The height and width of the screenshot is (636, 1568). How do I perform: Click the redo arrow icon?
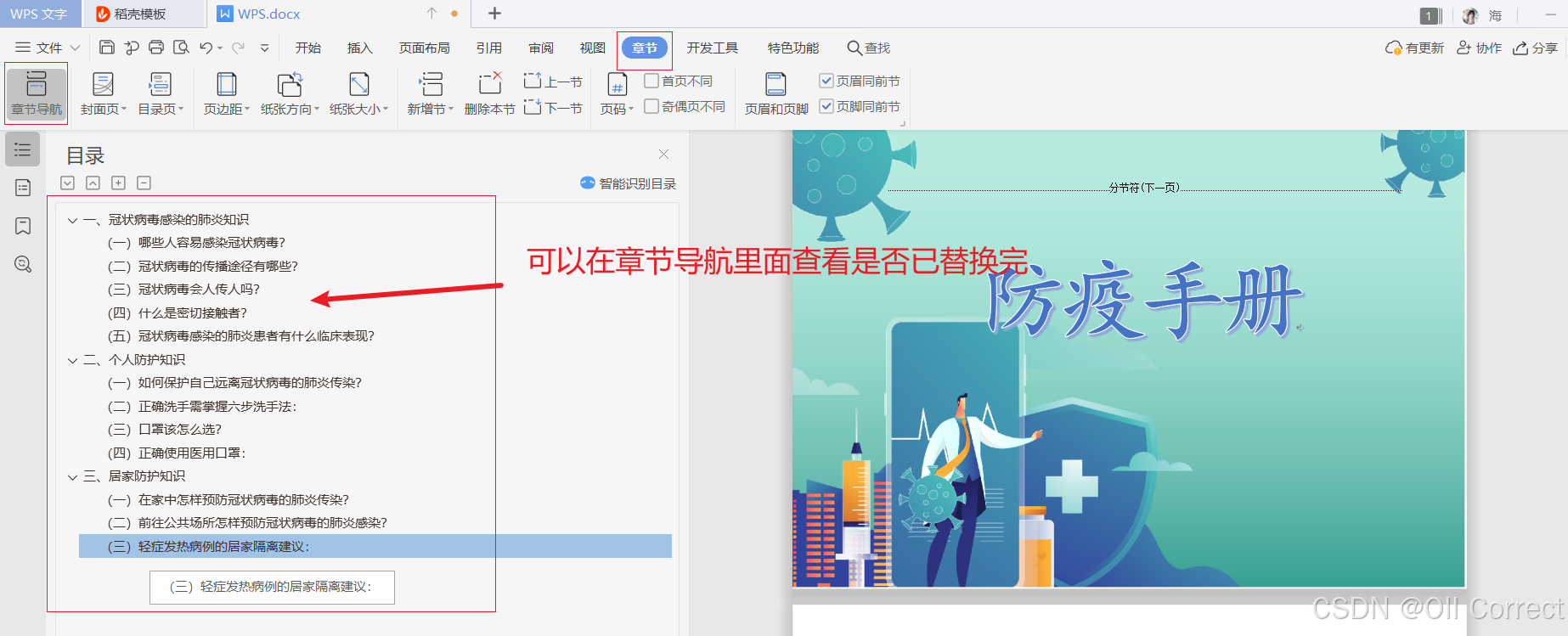click(x=238, y=48)
